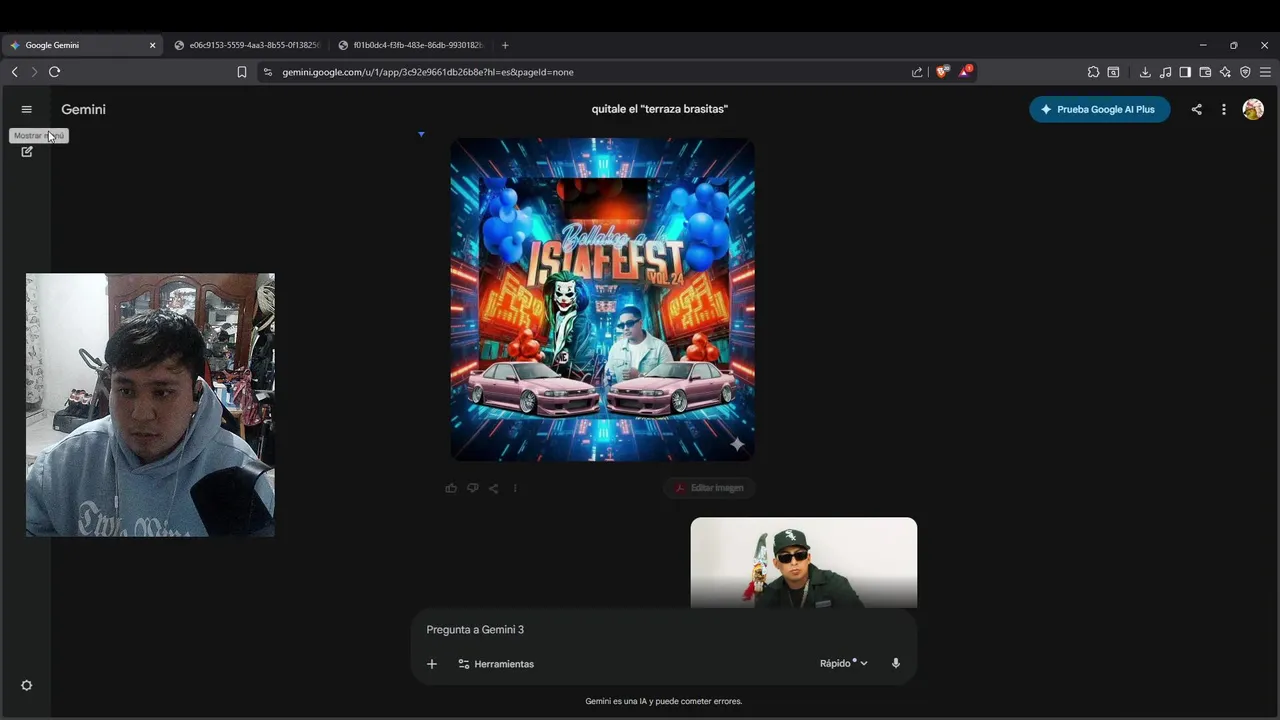Click the browser address bar URL

coord(428,72)
